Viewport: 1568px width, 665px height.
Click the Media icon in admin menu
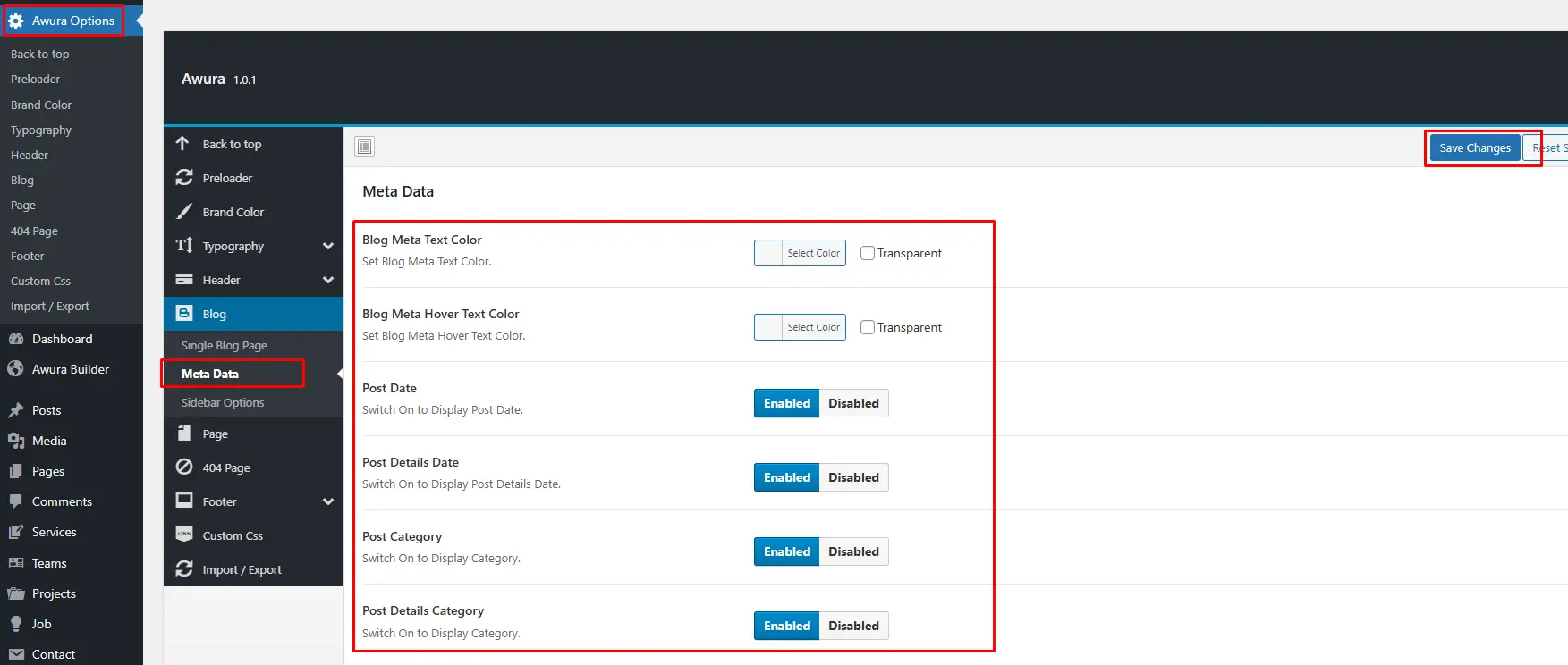(x=15, y=441)
